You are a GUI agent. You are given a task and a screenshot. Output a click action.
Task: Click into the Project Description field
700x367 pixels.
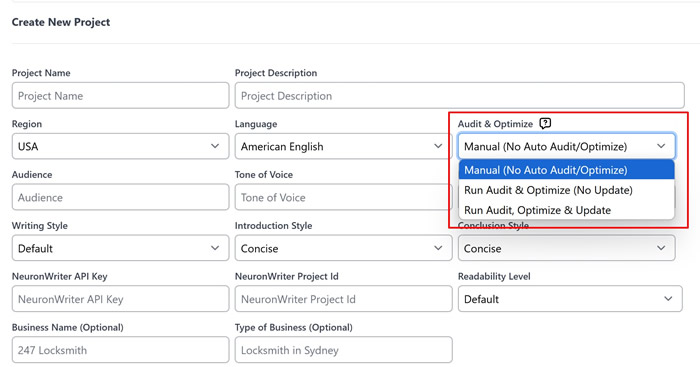click(459, 96)
